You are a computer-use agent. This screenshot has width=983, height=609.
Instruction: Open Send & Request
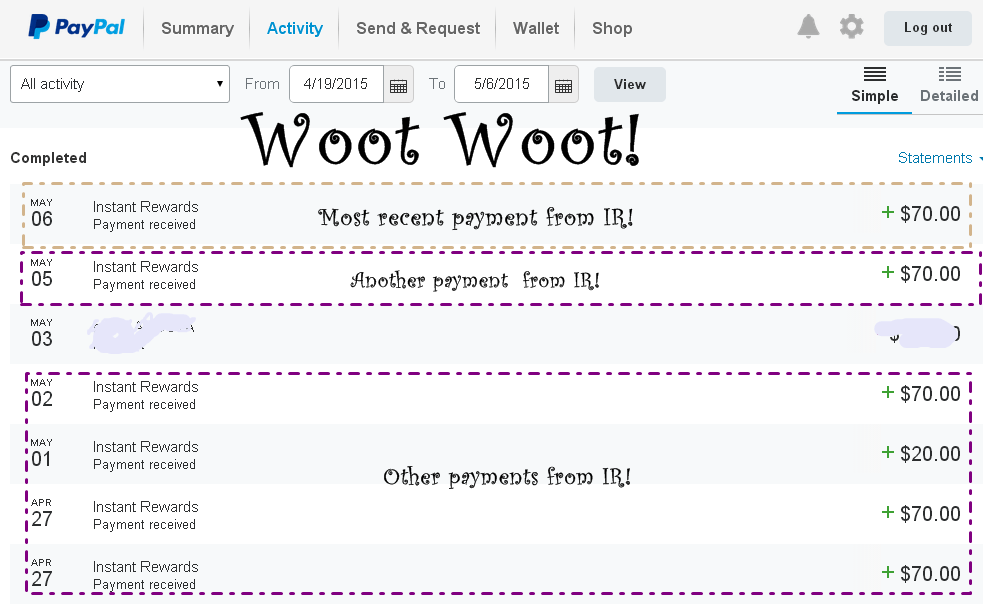point(418,28)
